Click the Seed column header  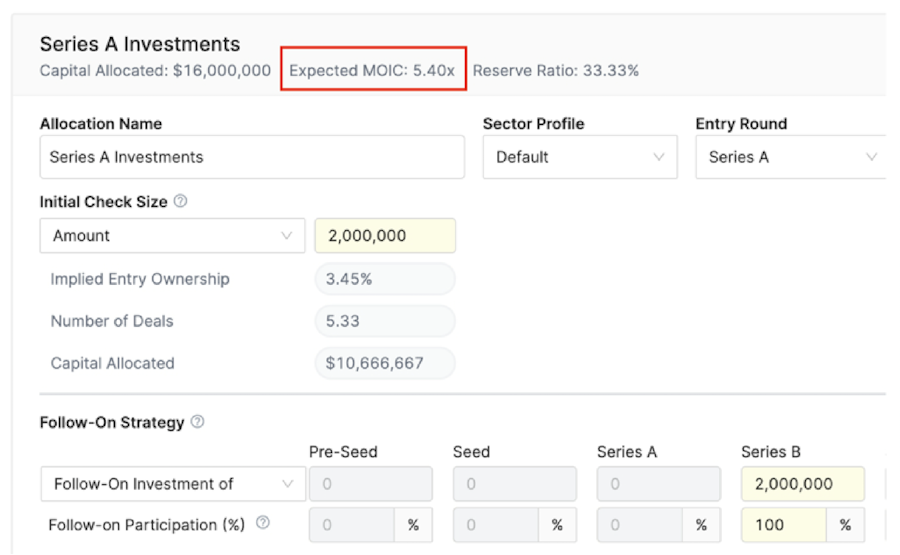pos(471,452)
